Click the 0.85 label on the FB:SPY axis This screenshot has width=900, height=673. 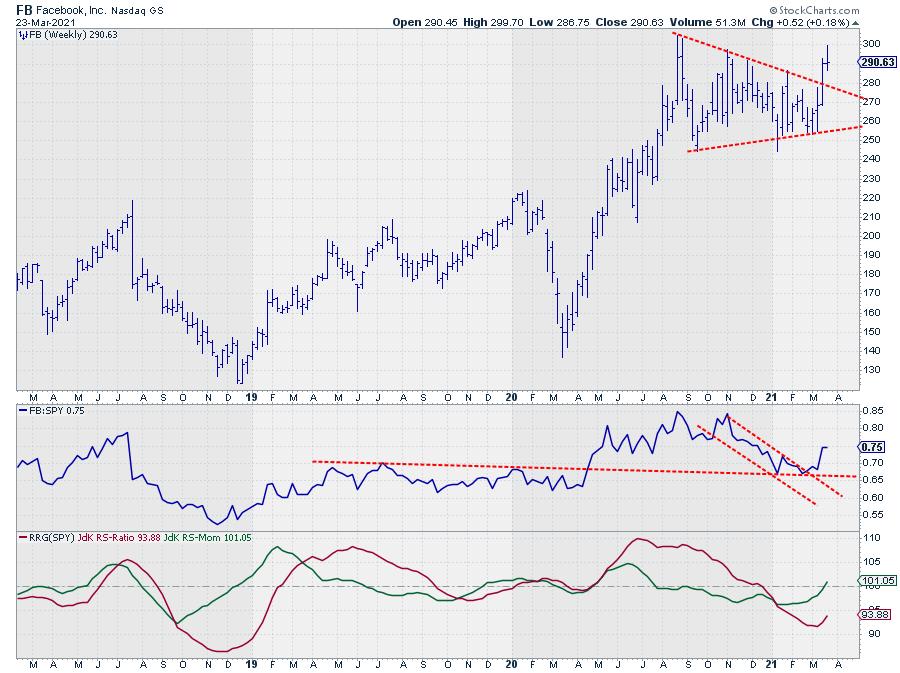pyautogui.click(x=872, y=411)
